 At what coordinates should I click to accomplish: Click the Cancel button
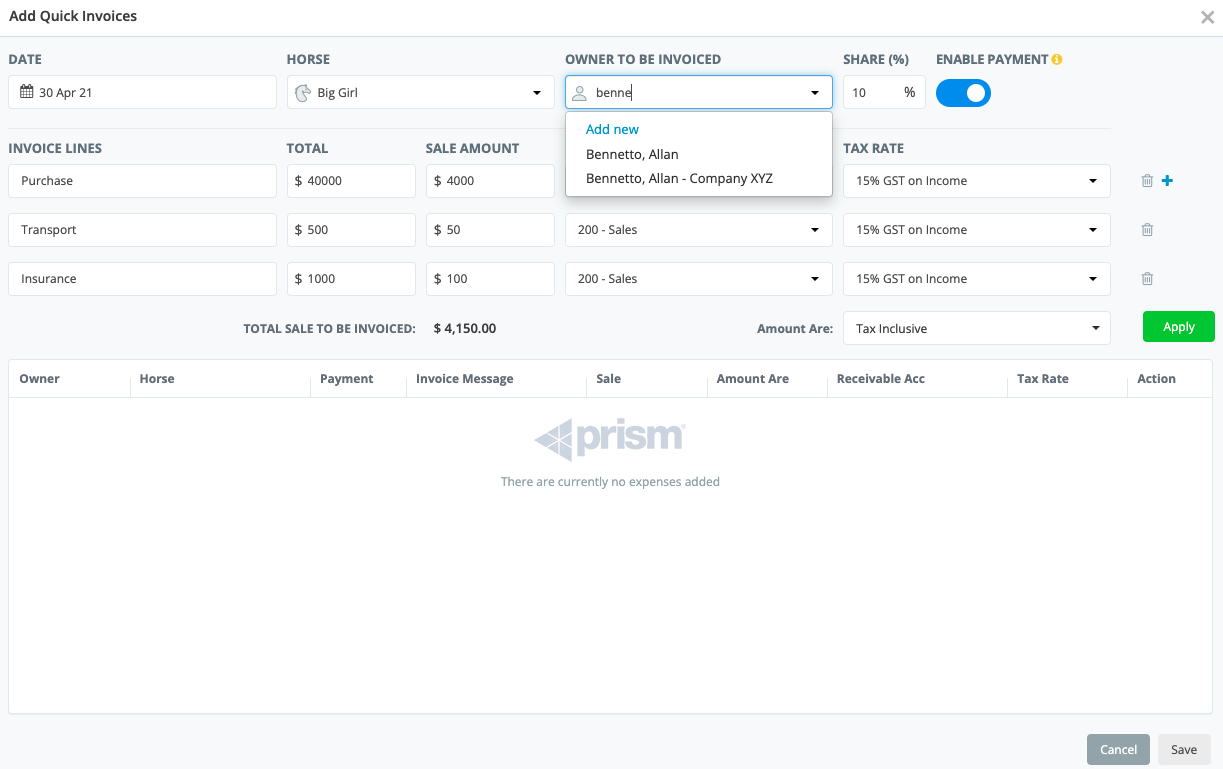click(1118, 750)
